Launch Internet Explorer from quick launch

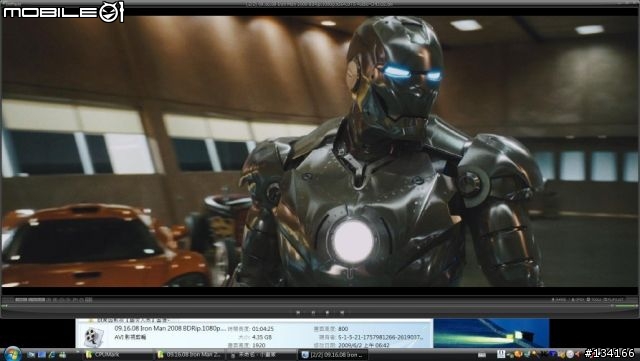52,354
